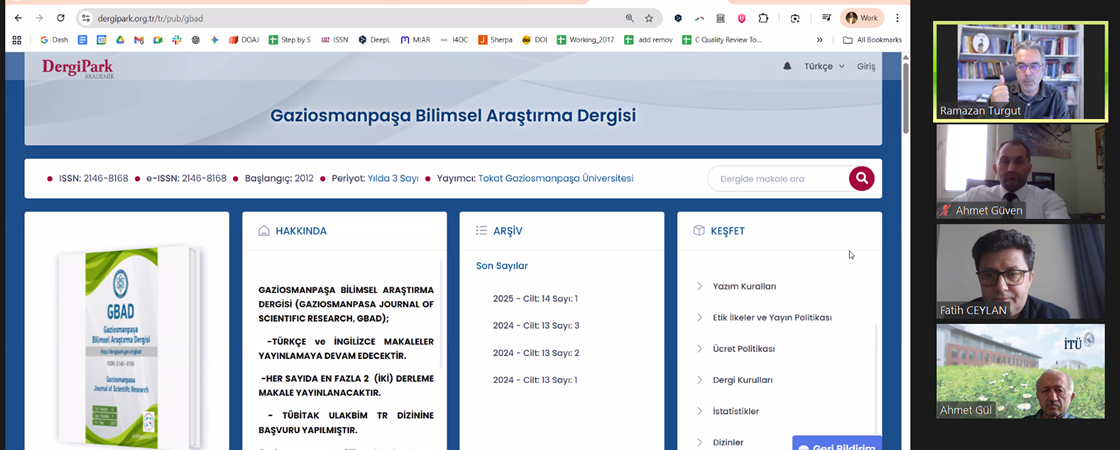Click the notification bell icon
Screen dimensions: 1120x450
(787, 66)
